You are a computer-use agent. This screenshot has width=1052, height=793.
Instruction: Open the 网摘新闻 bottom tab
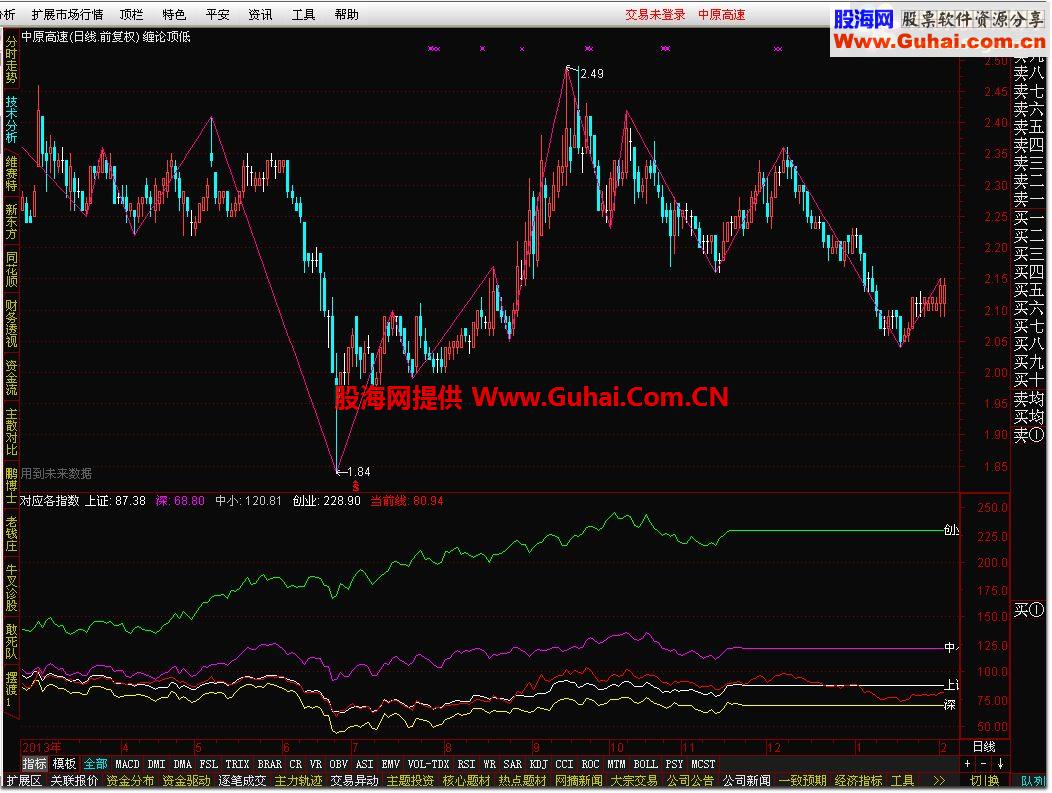[578, 781]
